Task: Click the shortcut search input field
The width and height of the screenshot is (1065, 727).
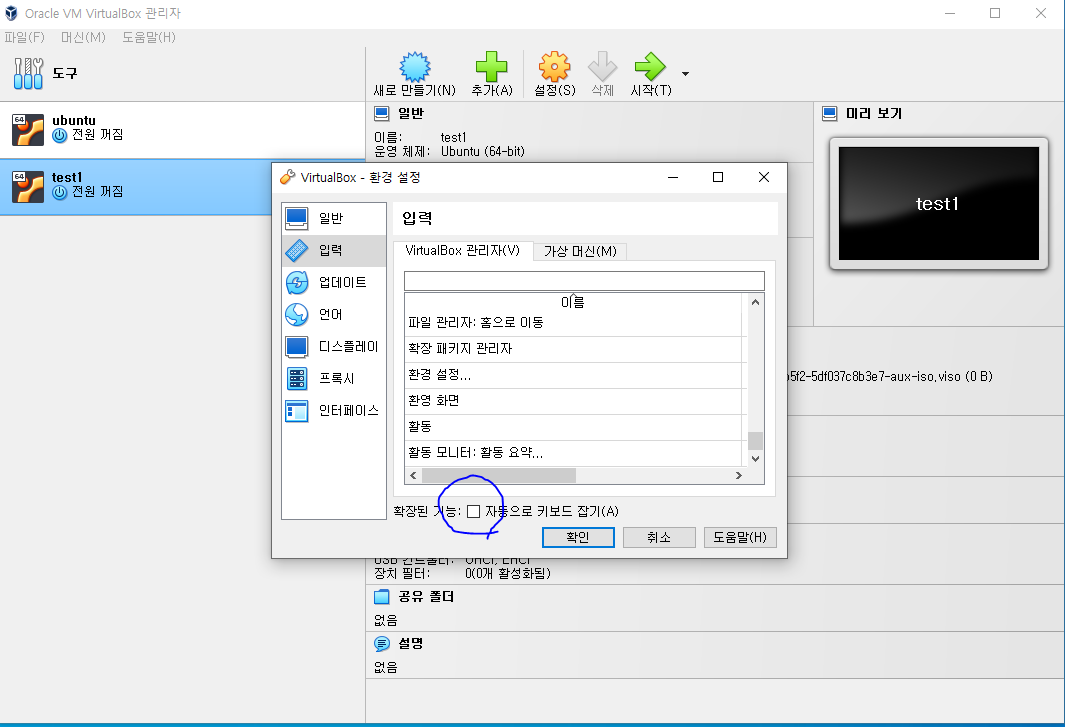Action: pos(584,281)
